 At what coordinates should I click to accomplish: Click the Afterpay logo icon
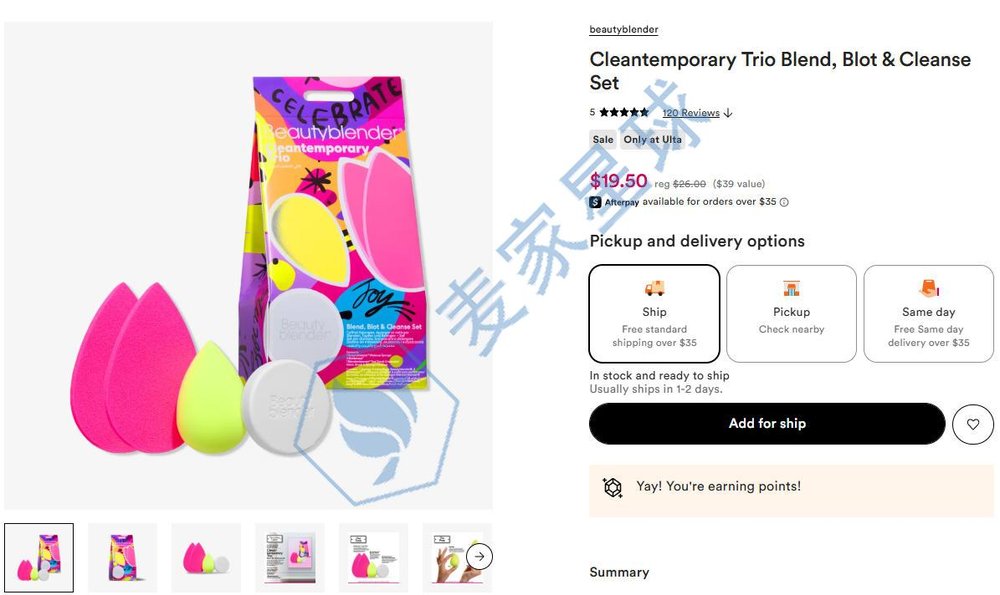[596, 200]
